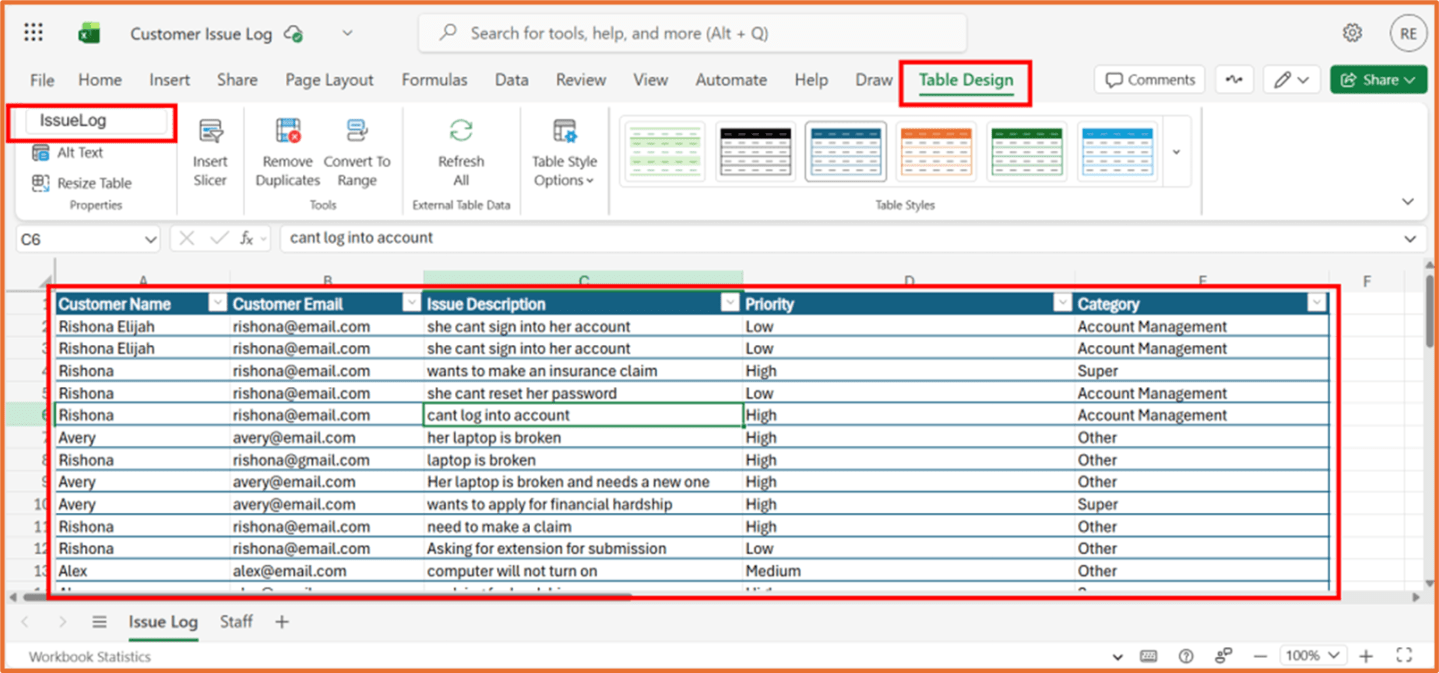Open the Comments pane

(x=1149, y=79)
